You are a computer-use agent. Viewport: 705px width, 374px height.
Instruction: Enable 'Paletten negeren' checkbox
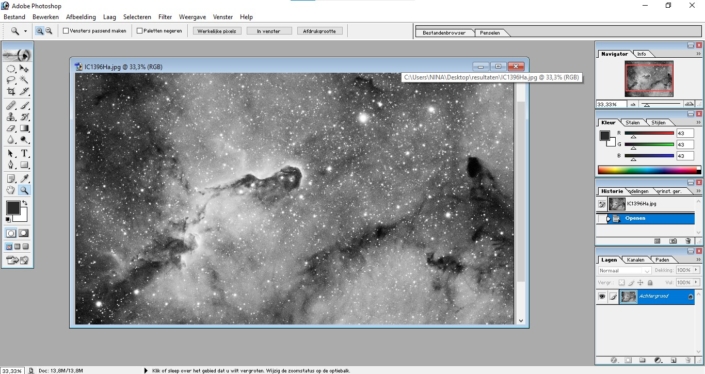click(x=139, y=31)
